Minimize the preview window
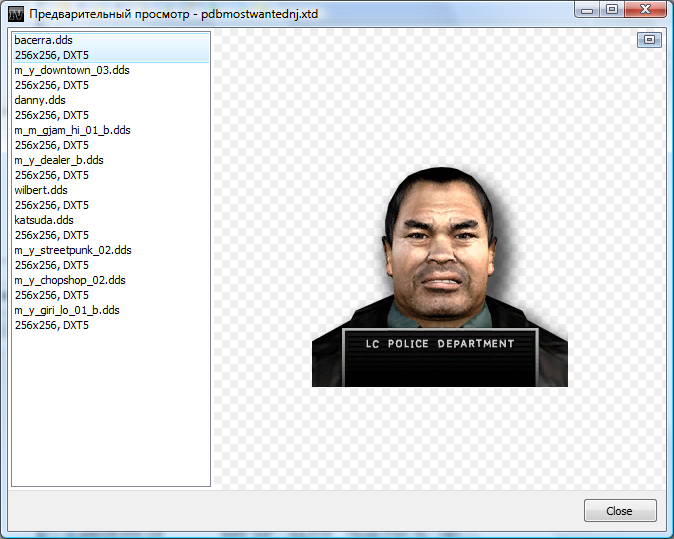This screenshot has height=539, width=674. pyautogui.click(x=587, y=9)
